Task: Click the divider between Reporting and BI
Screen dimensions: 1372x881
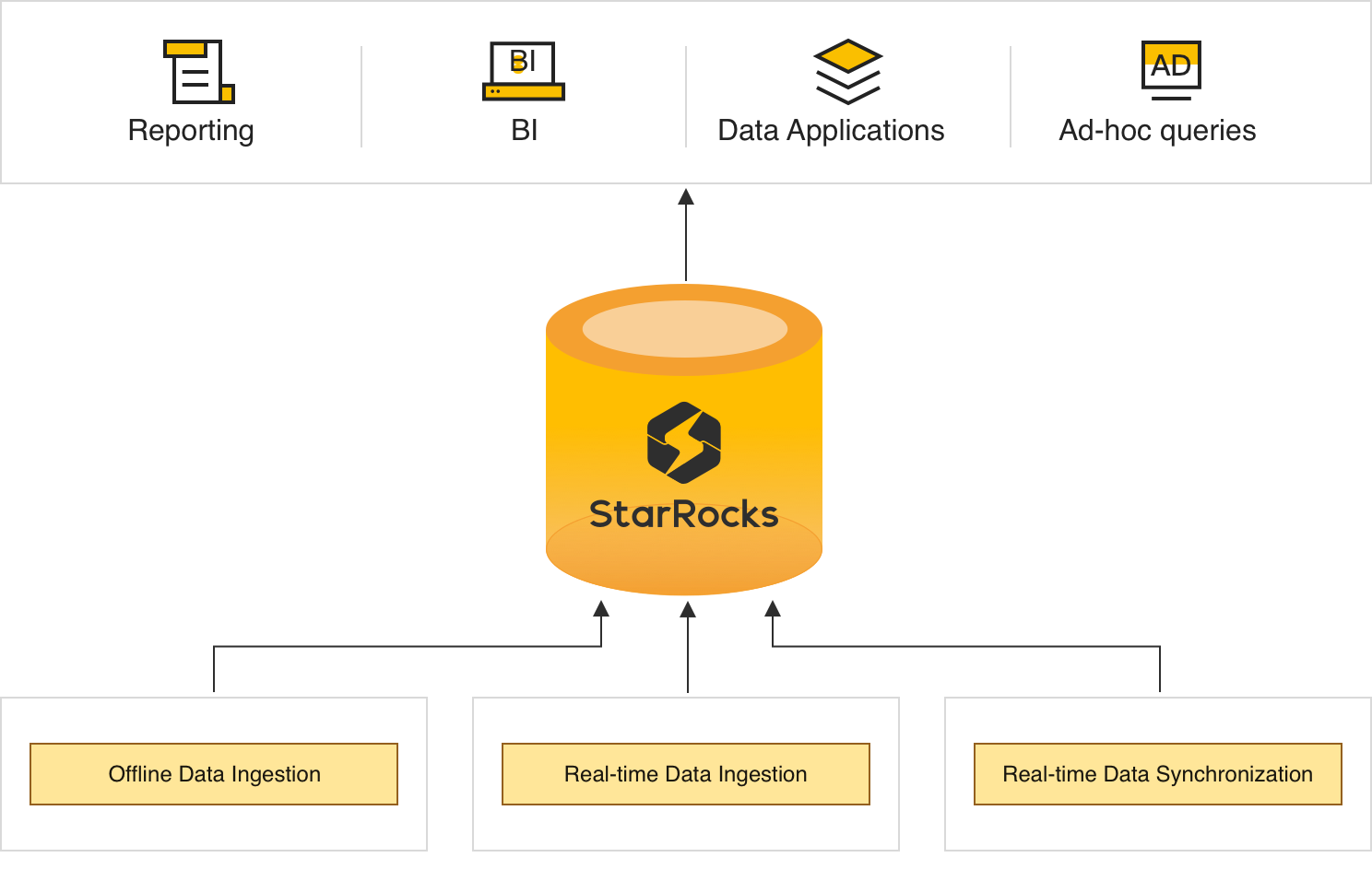Action: coord(361,97)
